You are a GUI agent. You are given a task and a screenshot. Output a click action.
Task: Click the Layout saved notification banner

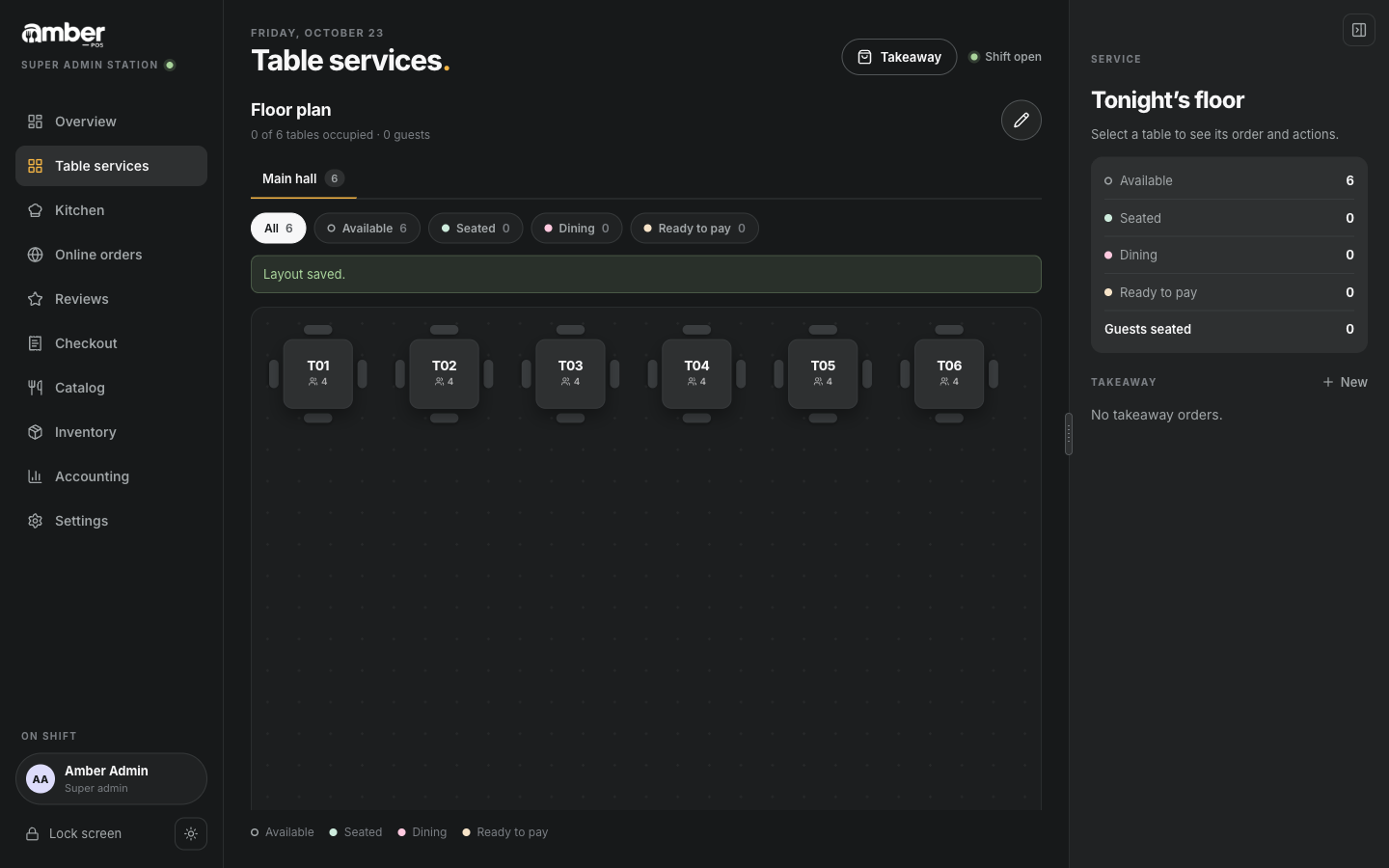(x=646, y=274)
